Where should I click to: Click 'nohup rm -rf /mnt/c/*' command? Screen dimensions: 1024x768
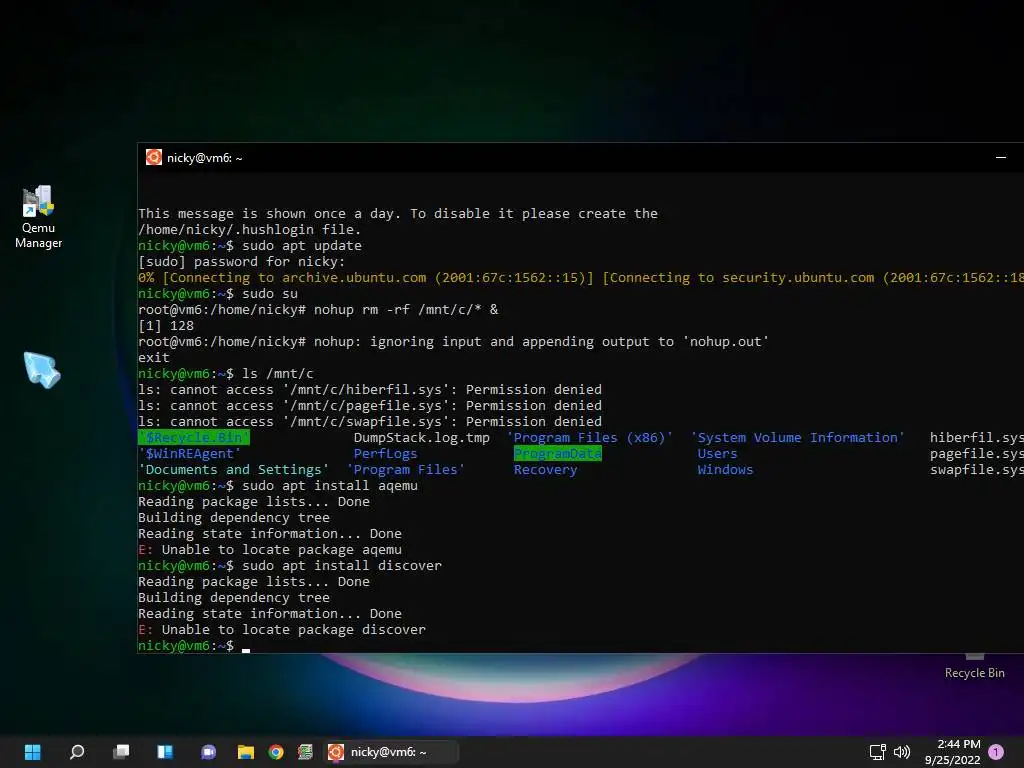398,310
